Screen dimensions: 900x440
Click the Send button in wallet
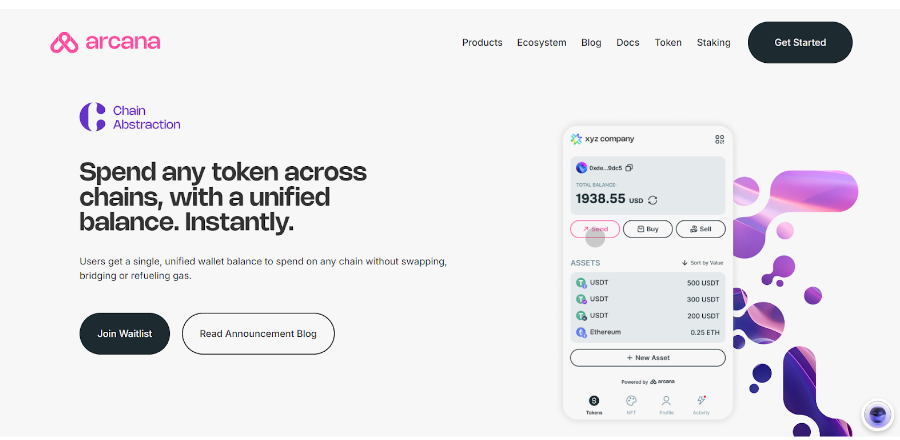(595, 229)
